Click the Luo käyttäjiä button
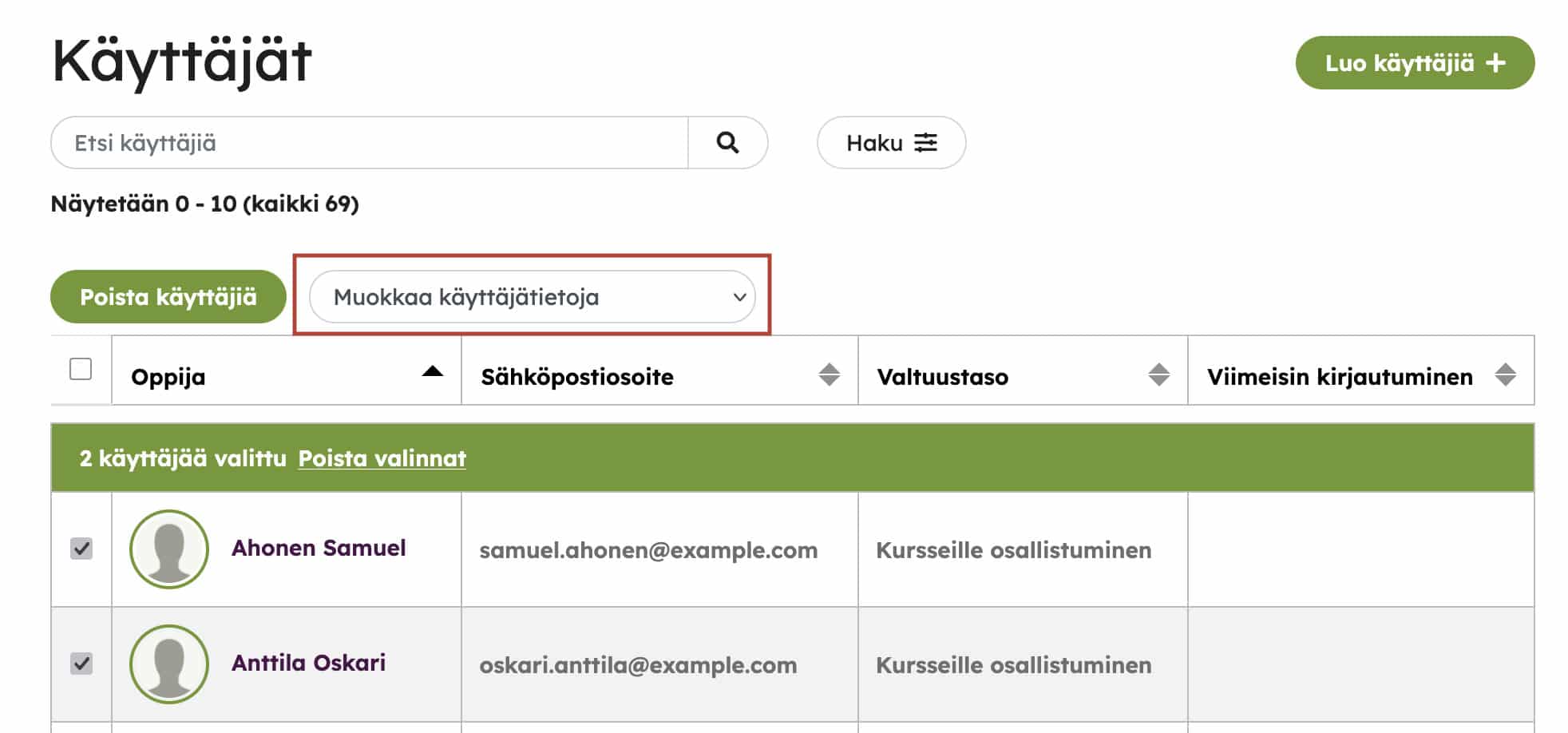Screen dimensions: 1568x733 click(x=1415, y=63)
